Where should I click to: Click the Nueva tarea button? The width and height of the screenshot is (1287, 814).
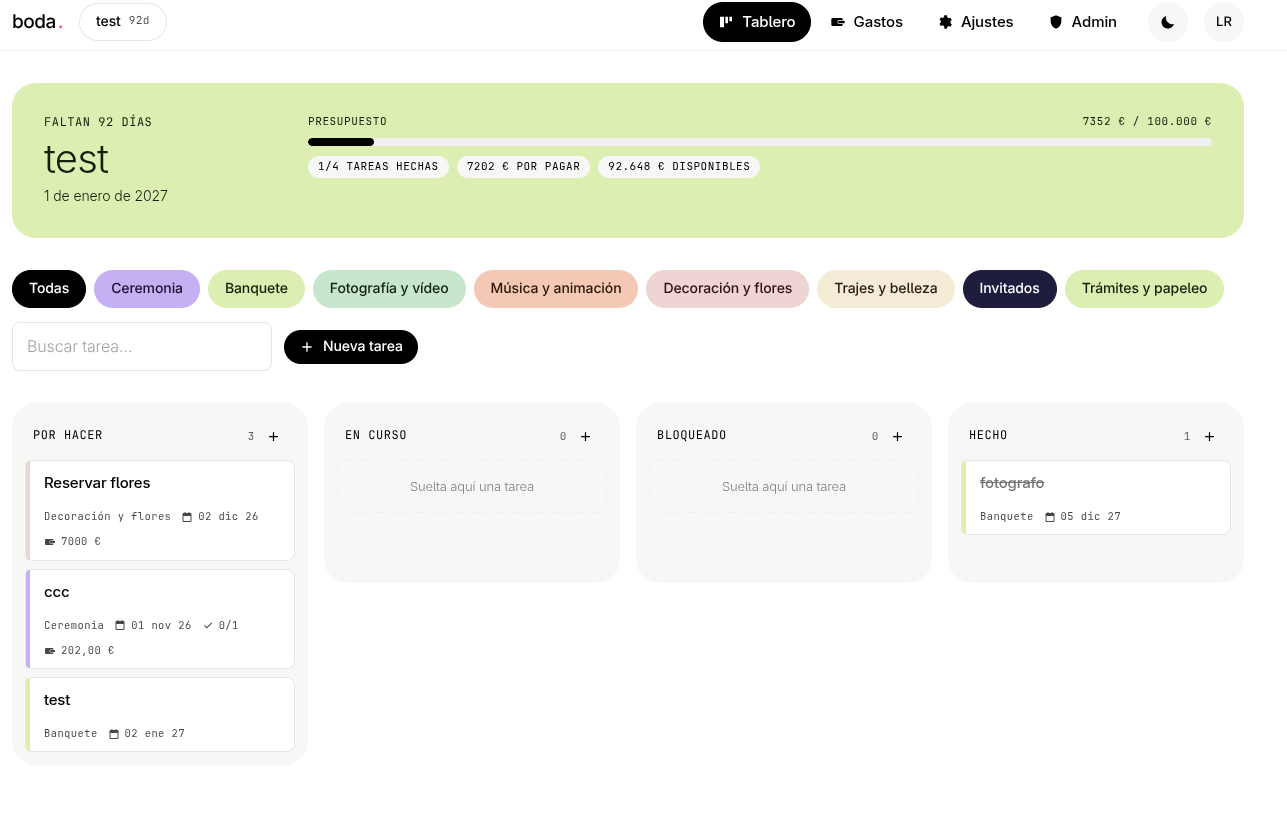click(351, 347)
